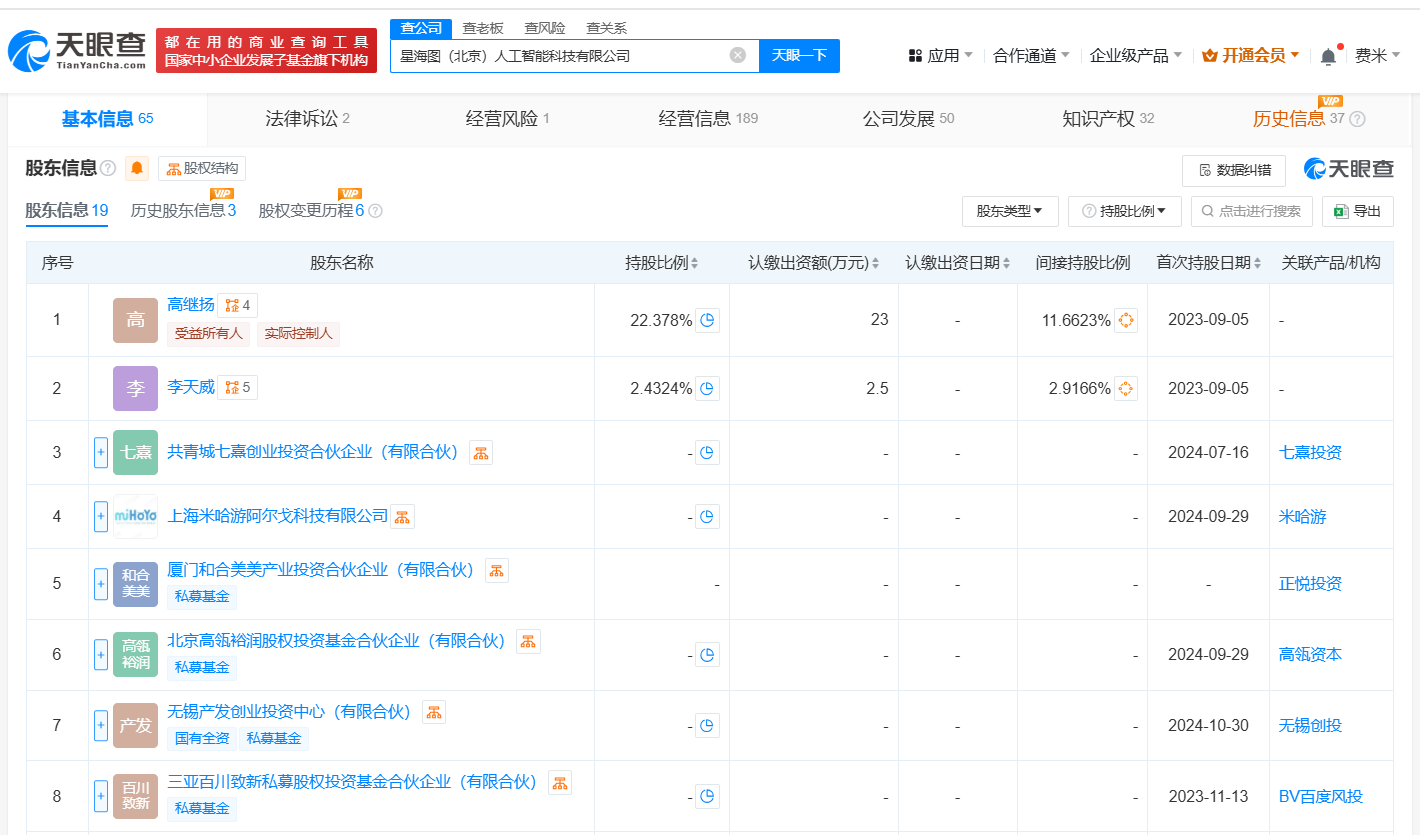Open the structure icon beside 北京高瓴裕润股权投资基金
Image resolution: width=1420 pixels, height=835 pixels.
click(528, 641)
